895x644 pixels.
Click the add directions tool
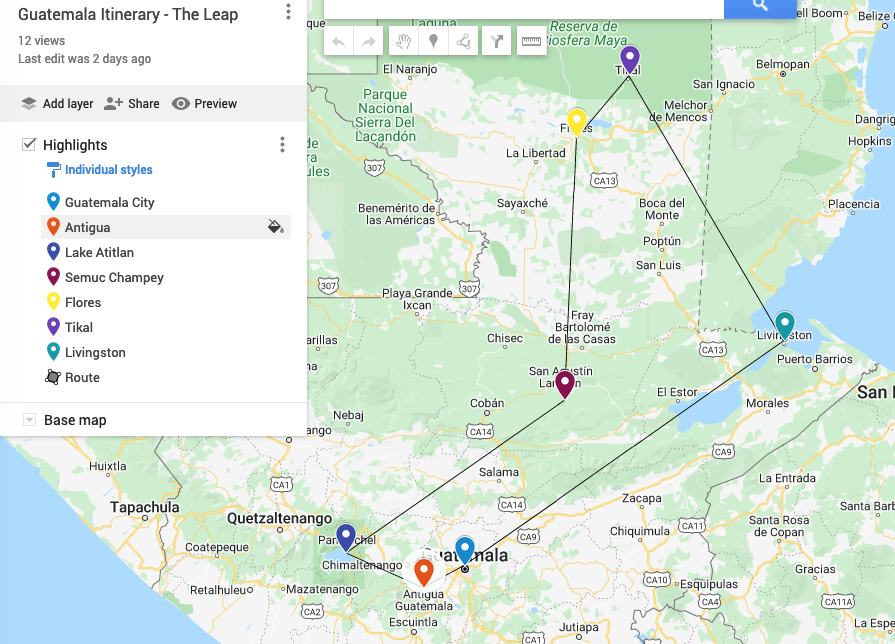click(x=497, y=41)
